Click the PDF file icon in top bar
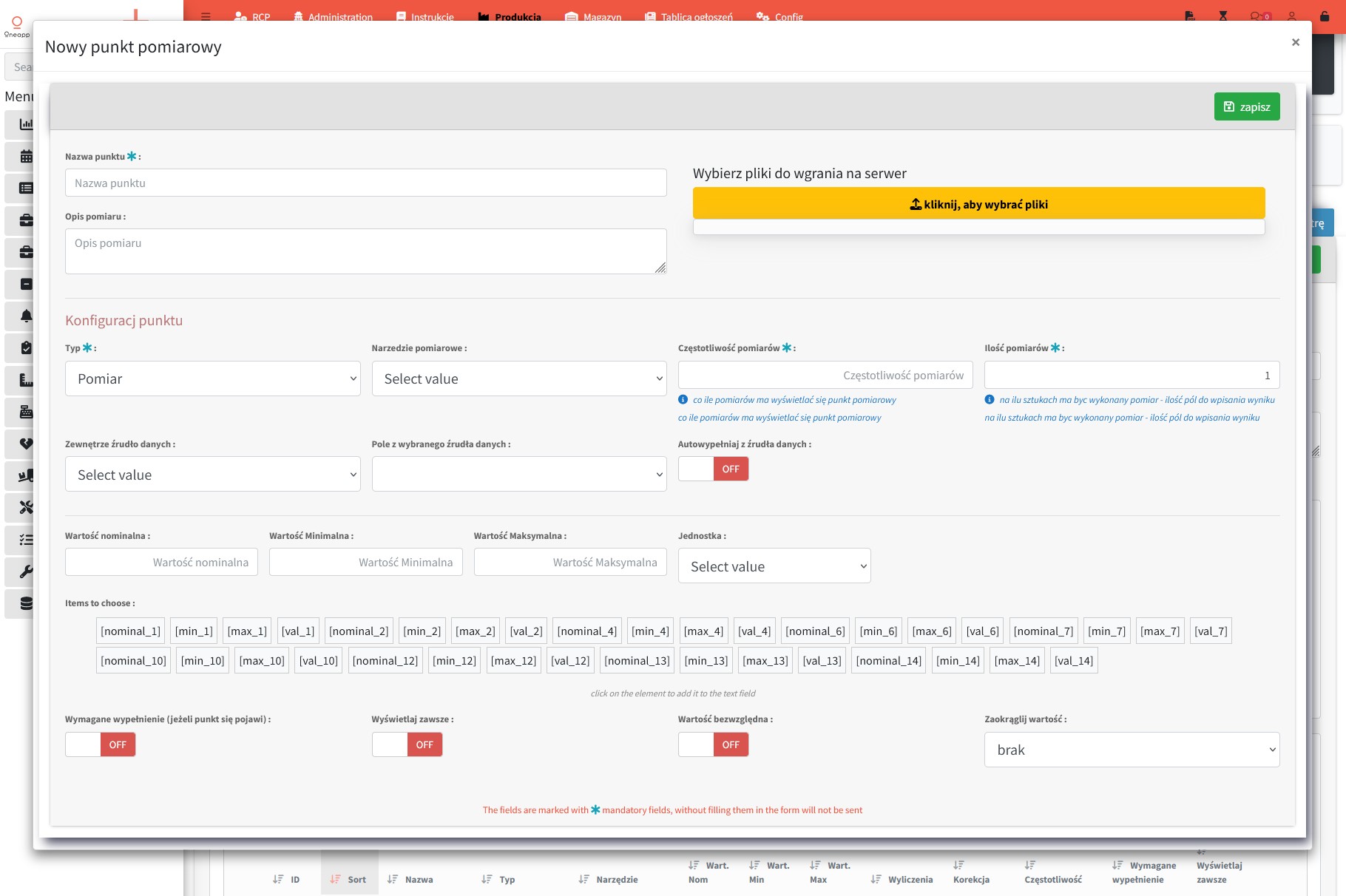Viewport: 1346px width, 896px height. [x=1190, y=16]
